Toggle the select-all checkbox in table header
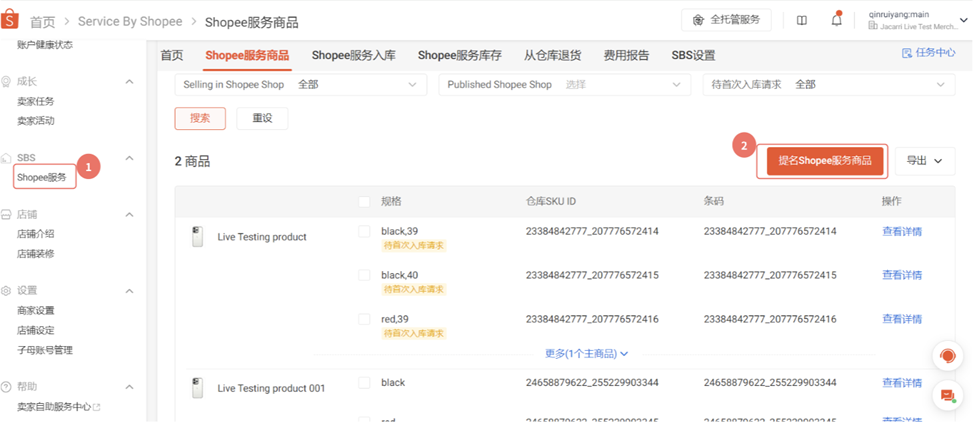This screenshot has width=975, height=433. (x=365, y=202)
